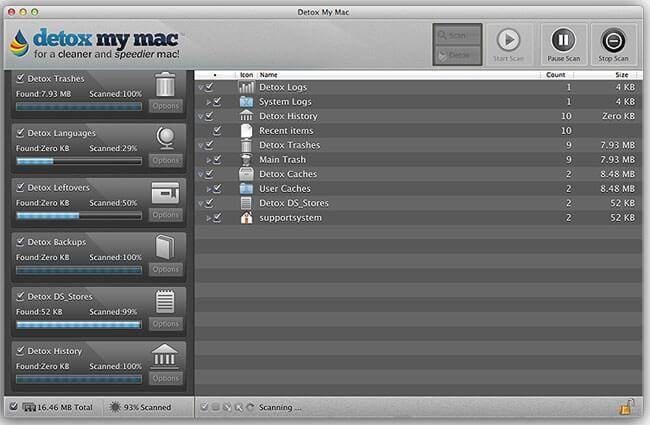This screenshot has height=425, width=650.
Task: Click the refresh arrow icon in status bar
Action: [x=250, y=407]
